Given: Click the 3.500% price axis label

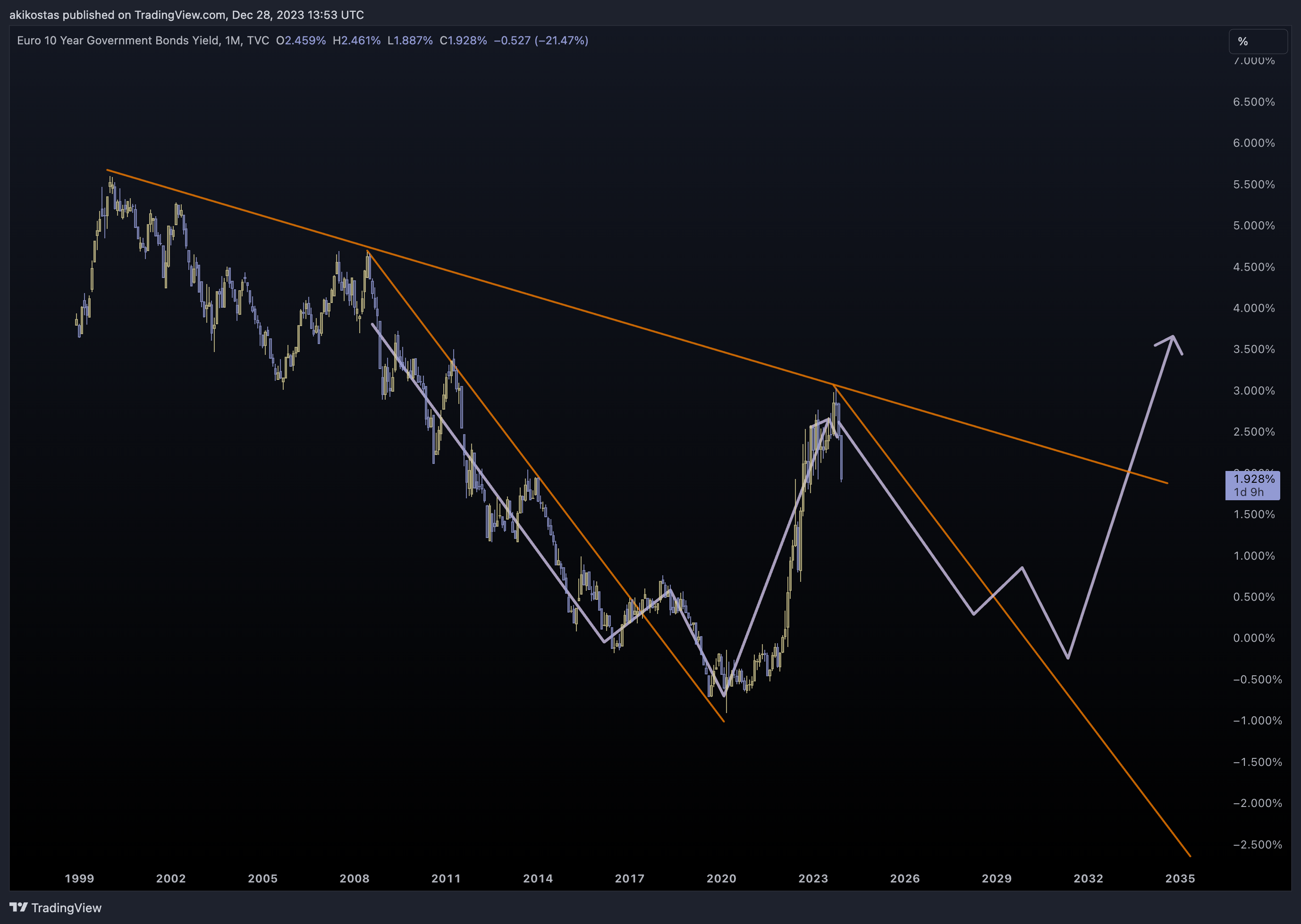Looking at the screenshot, I should 1254,349.
